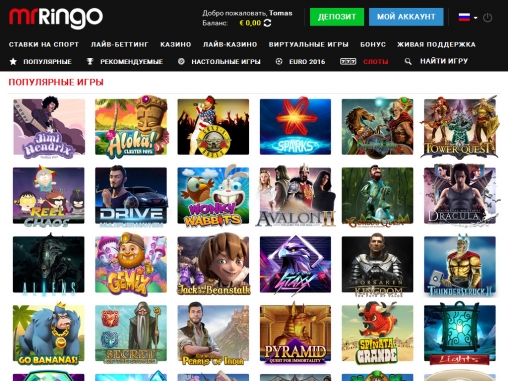Click the star icon beside Популярные
Viewport: 508px width, 381px height.
pos(13,62)
